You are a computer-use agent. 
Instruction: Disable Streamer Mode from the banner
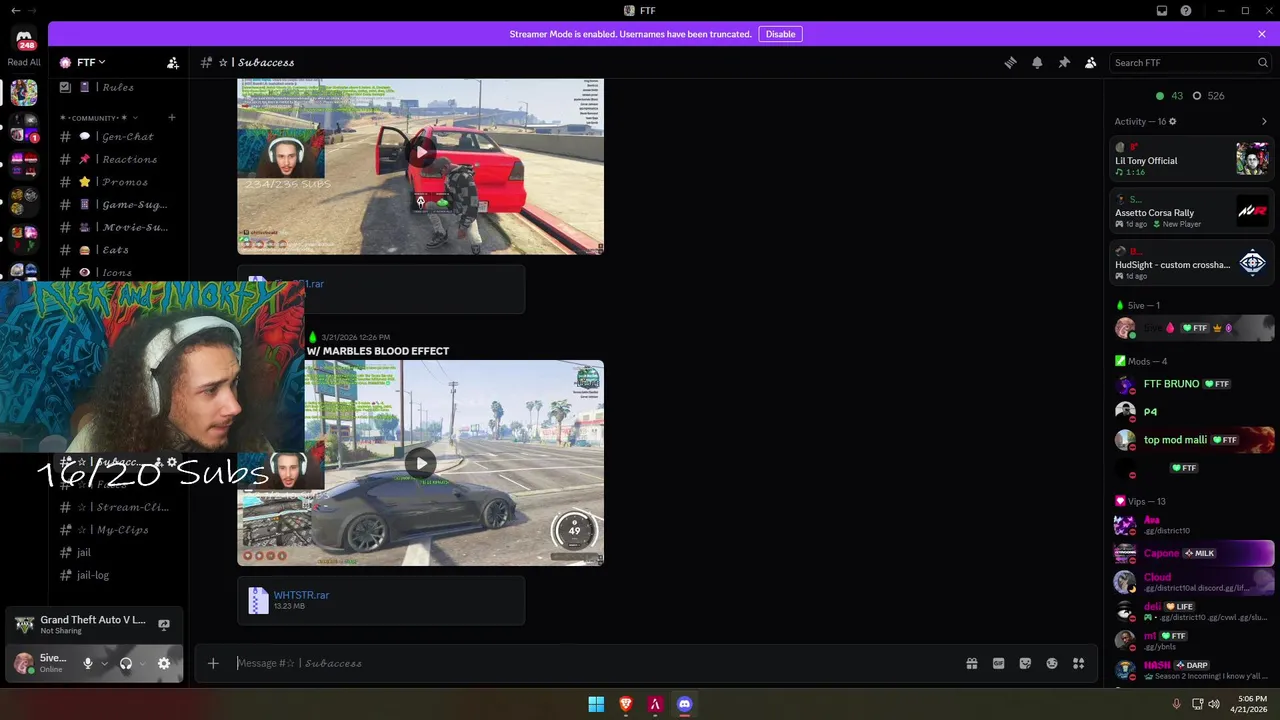780,34
